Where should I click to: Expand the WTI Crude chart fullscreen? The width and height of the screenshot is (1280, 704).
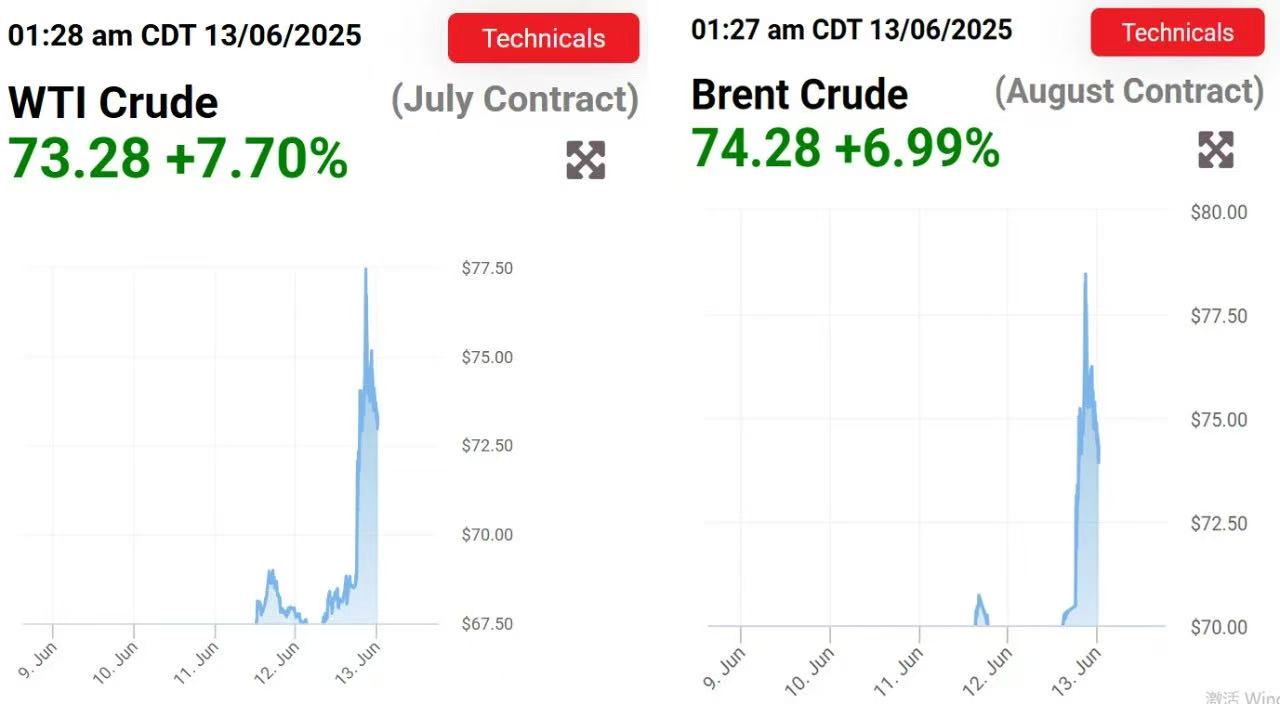pos(586,160)
